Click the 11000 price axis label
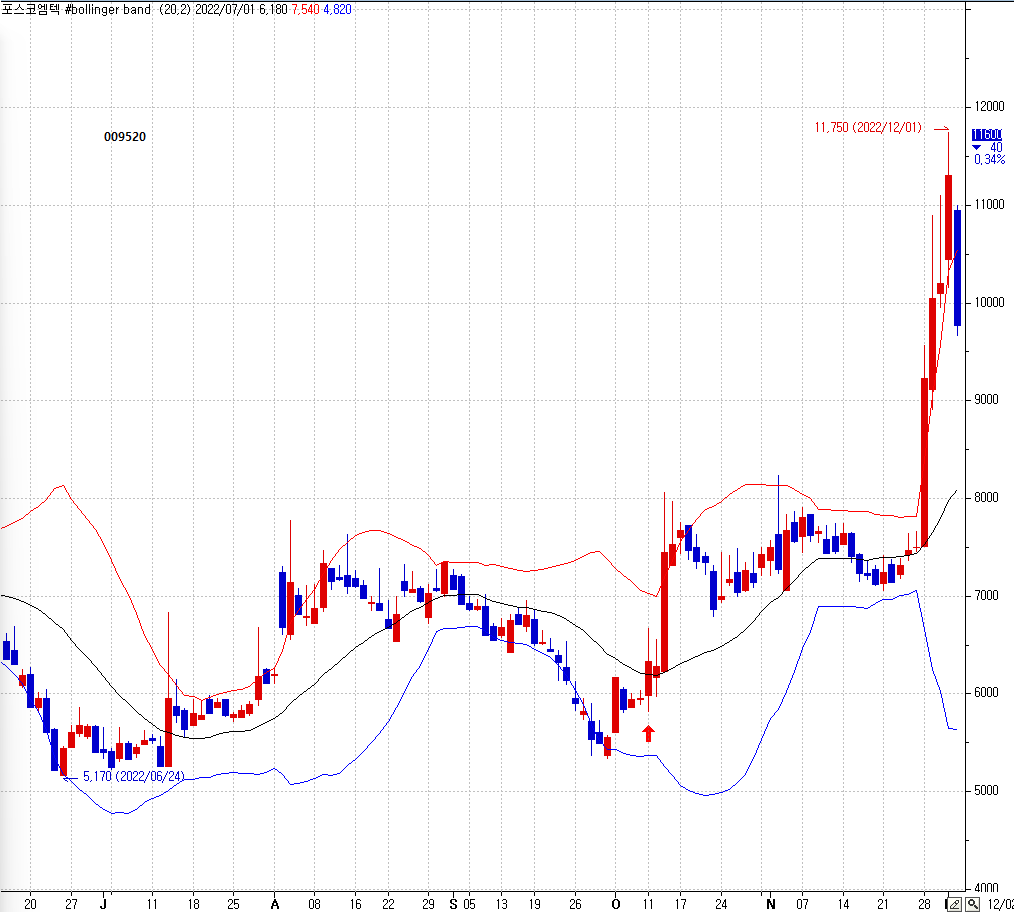The height and width of the screenshot is (912, 1014). (x=989, y=204)
